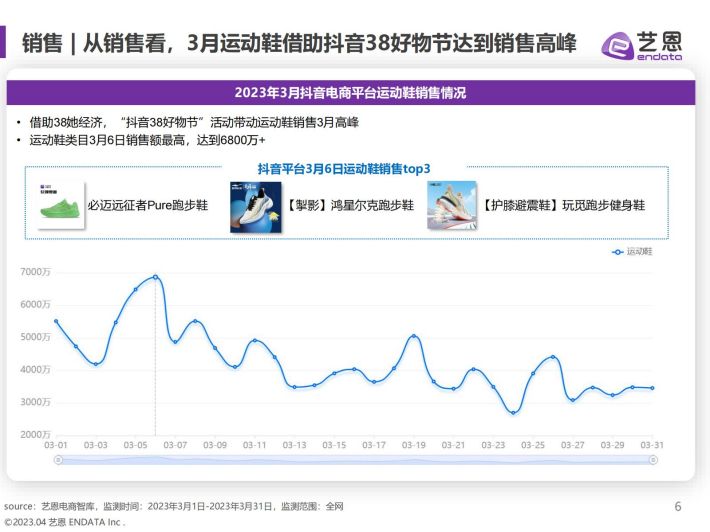Screen dimensions: 710x532
Task: Click the date range slider bar
Action: pyautogui.click(x=355, y=460)
